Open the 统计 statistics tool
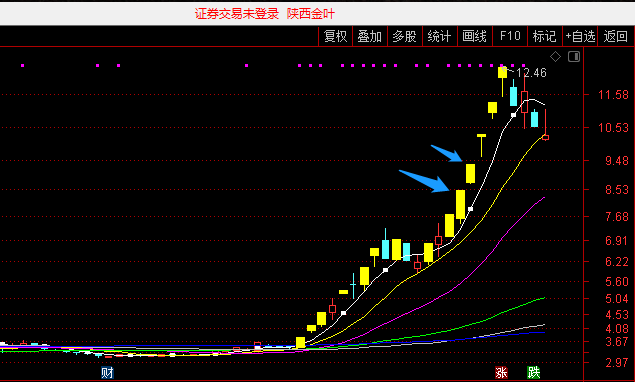635x382 pixels. (439, 36)
